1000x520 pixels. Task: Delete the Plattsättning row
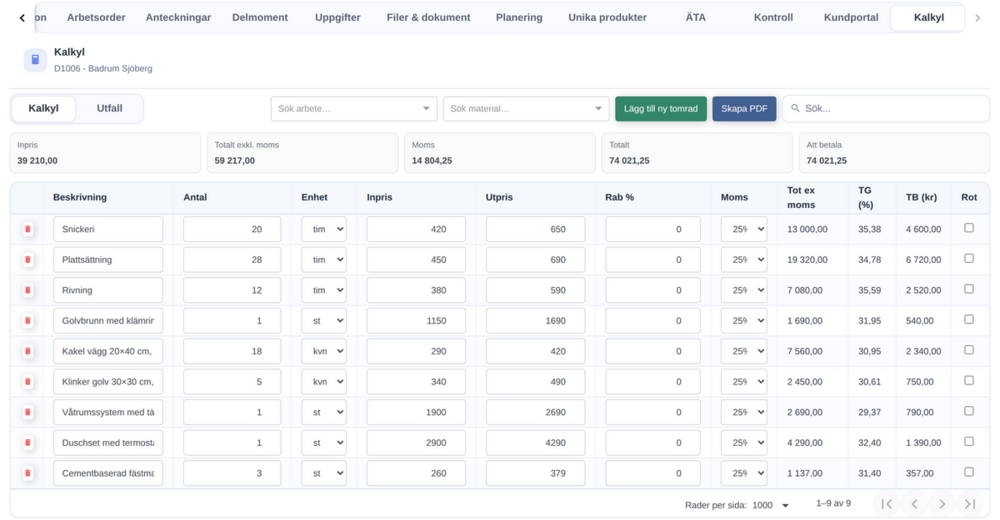[27, 260]
